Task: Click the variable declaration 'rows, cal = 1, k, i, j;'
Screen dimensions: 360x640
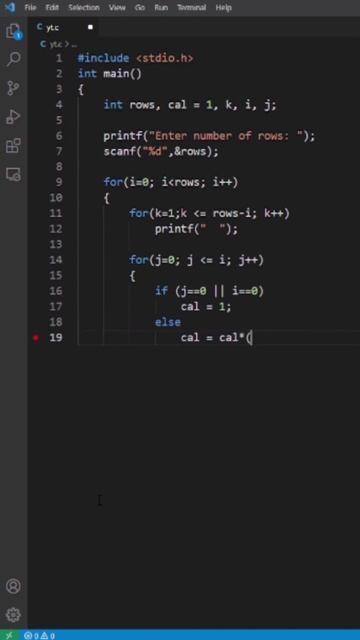Action: tap(203, 105)
